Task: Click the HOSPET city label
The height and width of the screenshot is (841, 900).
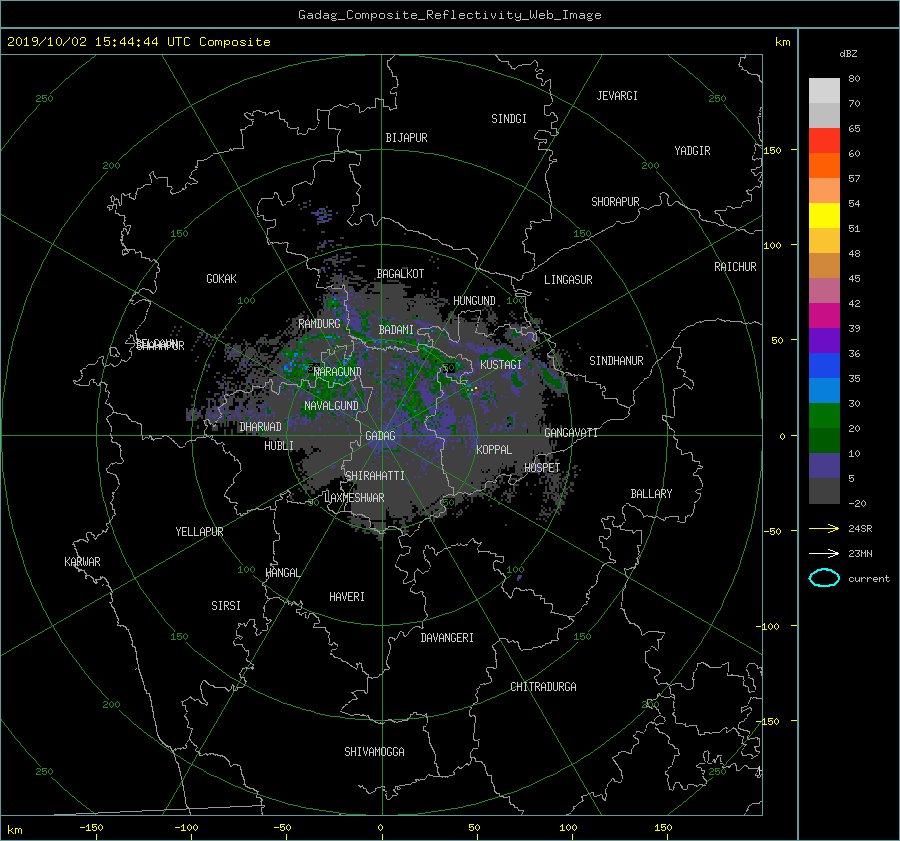Action: click(542, 467)
